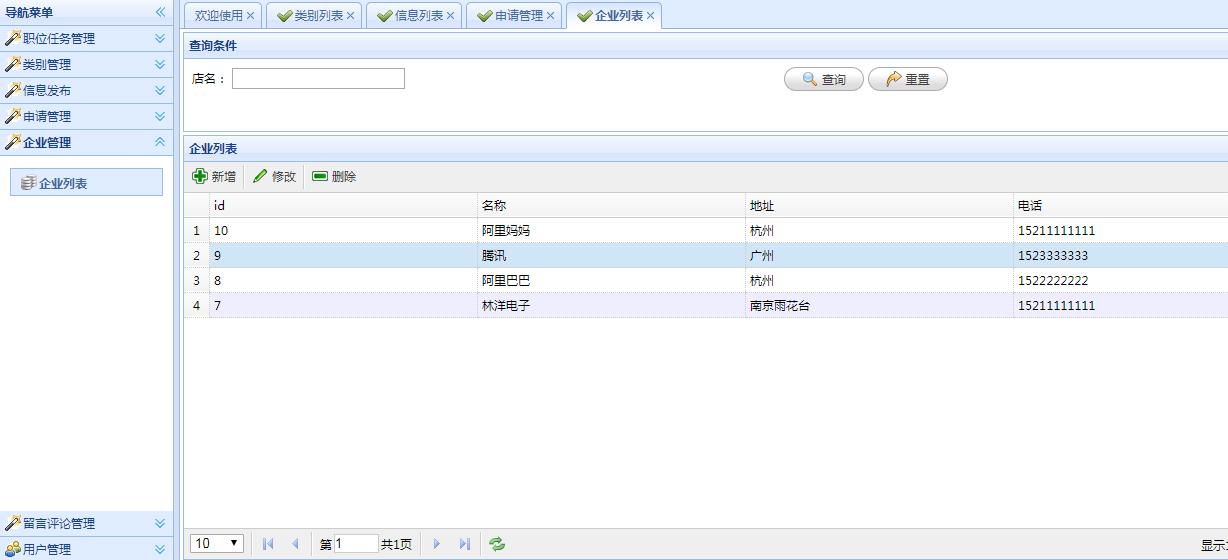Click the 查询 search button

coord(824,79)
